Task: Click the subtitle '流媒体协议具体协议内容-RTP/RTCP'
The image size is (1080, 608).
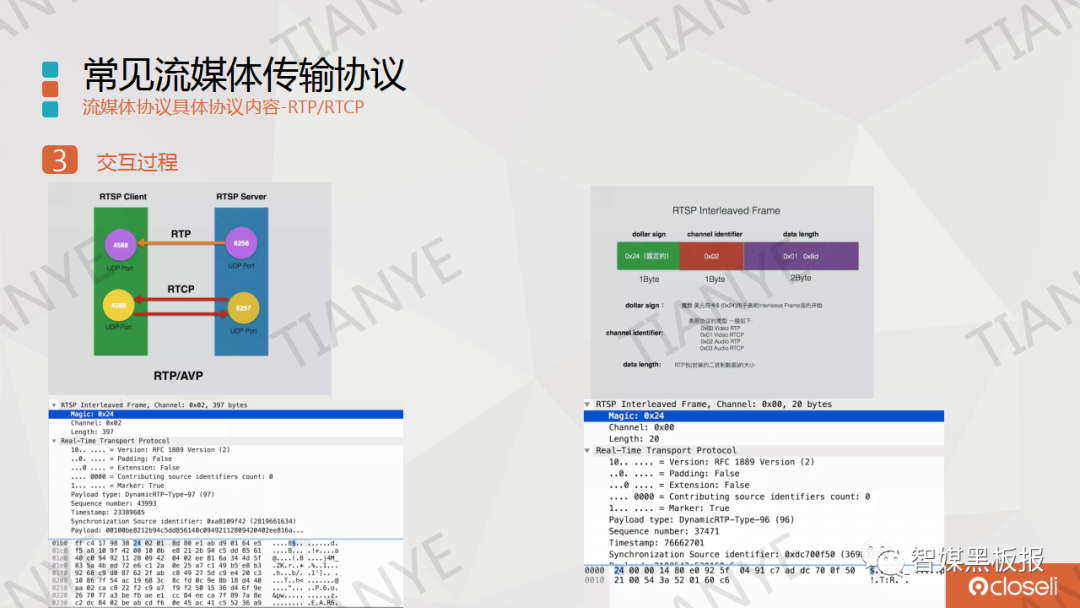Action: 223,107
